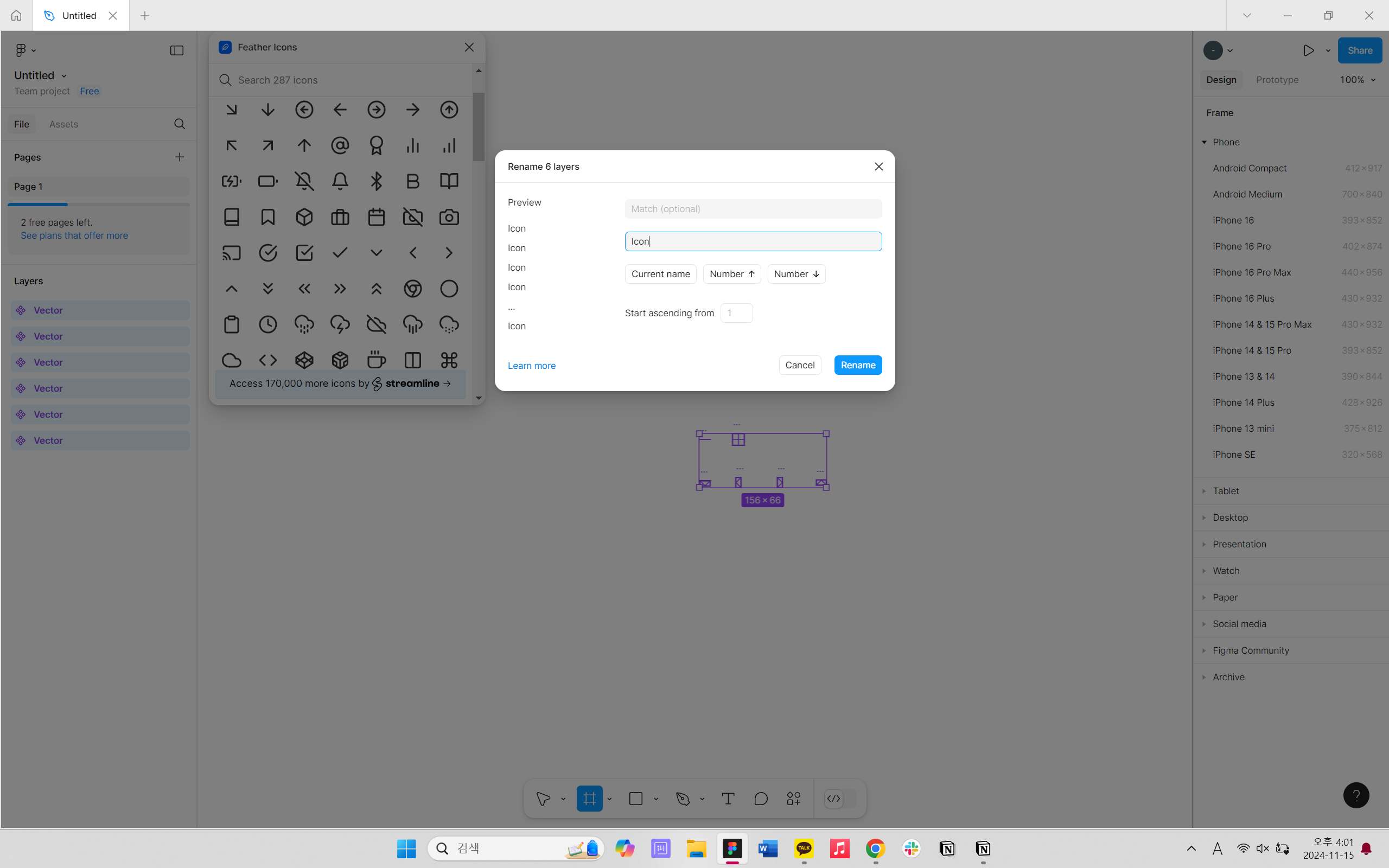Switch to the Assets tab
Image resolution: width=1389 pixels, height=868 pixels.
[63, 124]
